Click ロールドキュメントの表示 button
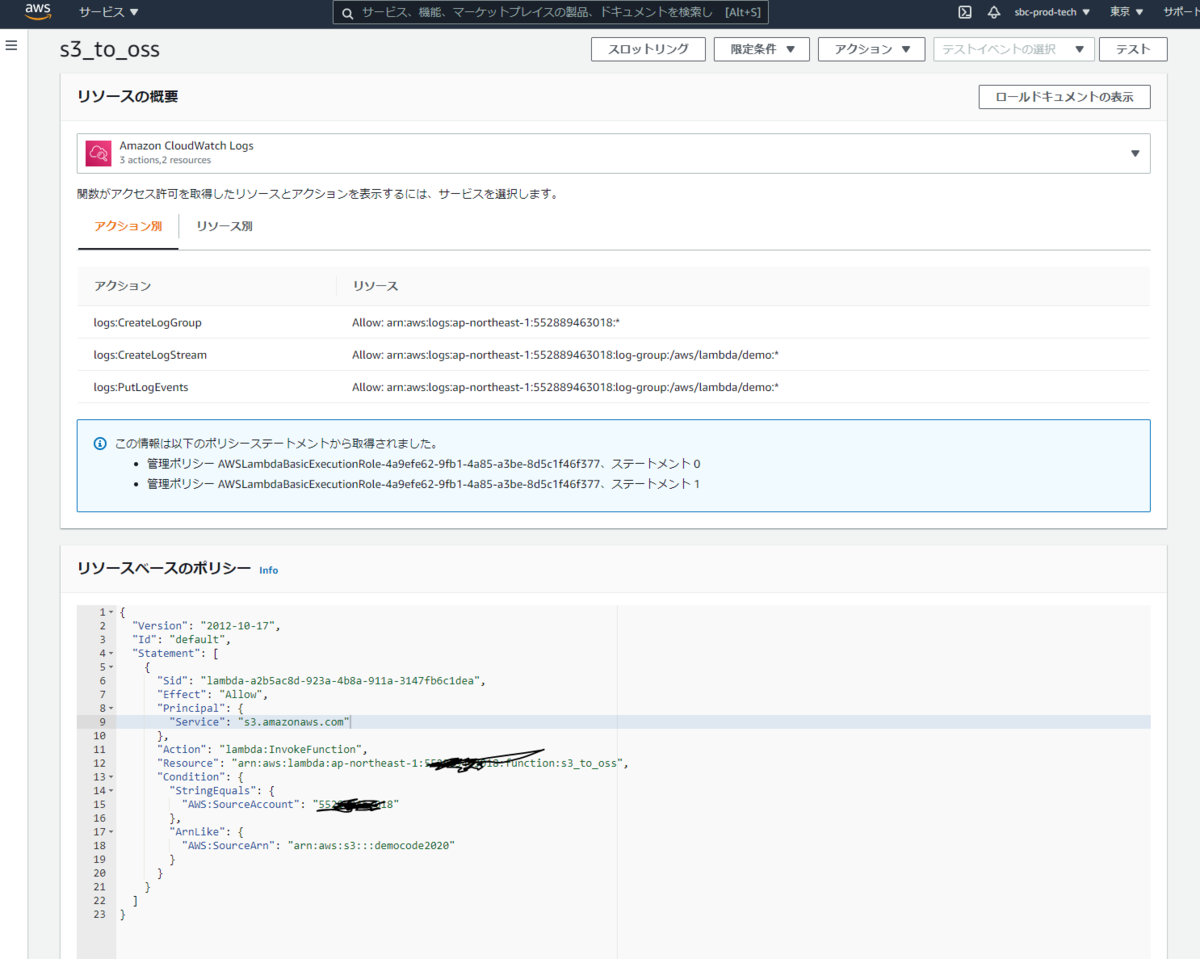 pos(1064,97)
